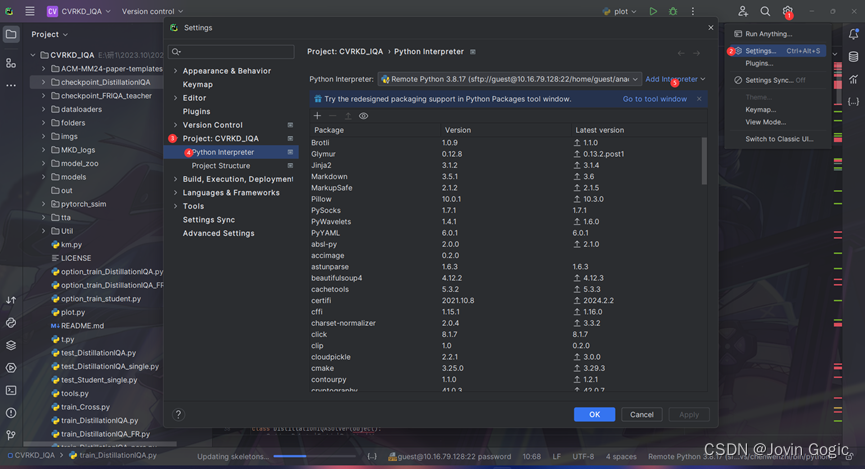865x469 pixels.
Task: Open the Python Interpreter selection dropdown
Action: coord(510,79)
